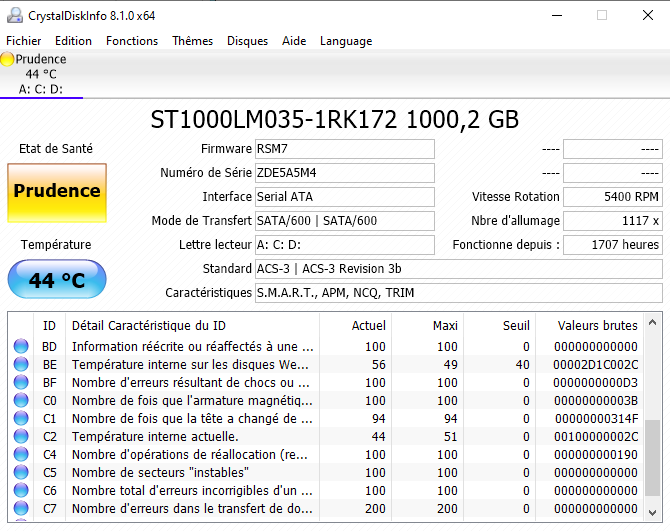Click the status orb for row C0
Viewport: 670px width, 531px height.
(21, 400)
